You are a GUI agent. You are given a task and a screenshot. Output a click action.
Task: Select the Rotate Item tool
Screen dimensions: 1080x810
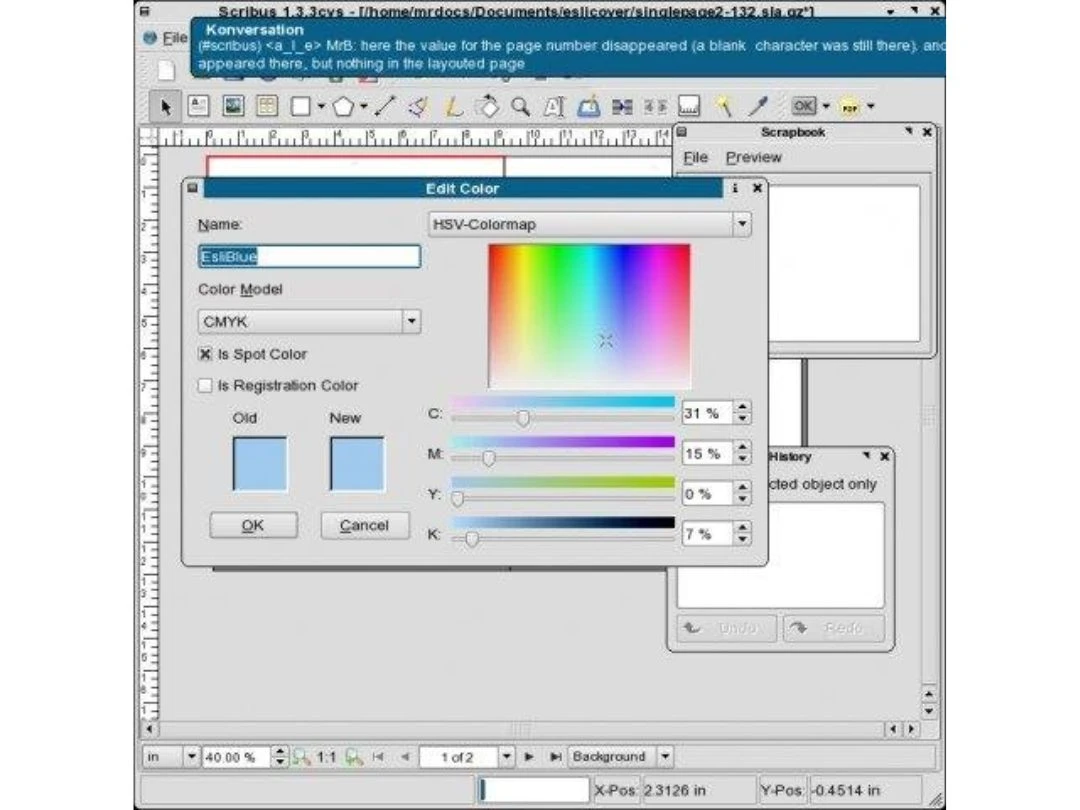pos(488,106)
